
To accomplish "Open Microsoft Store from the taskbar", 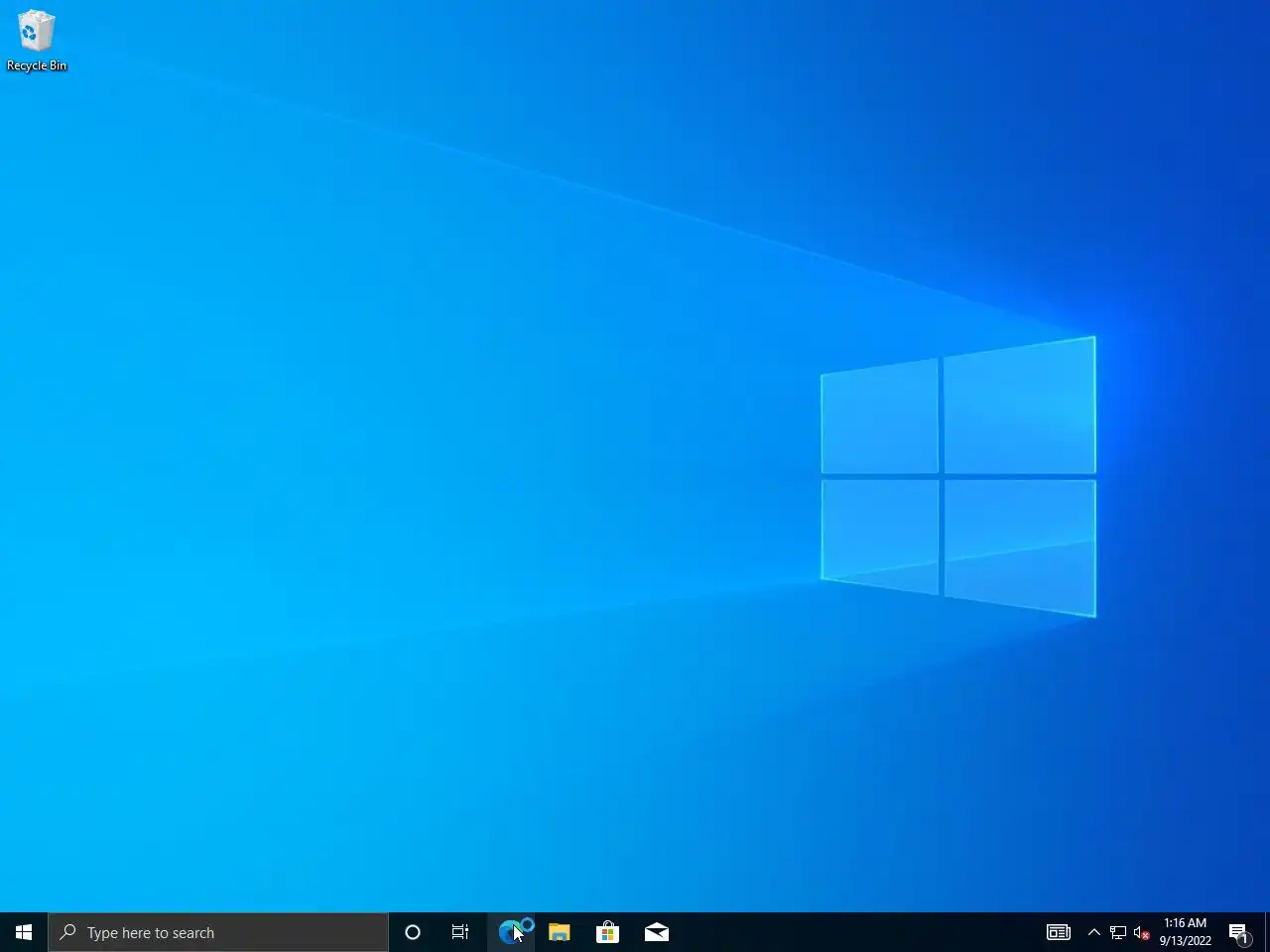I will point(607,932).
